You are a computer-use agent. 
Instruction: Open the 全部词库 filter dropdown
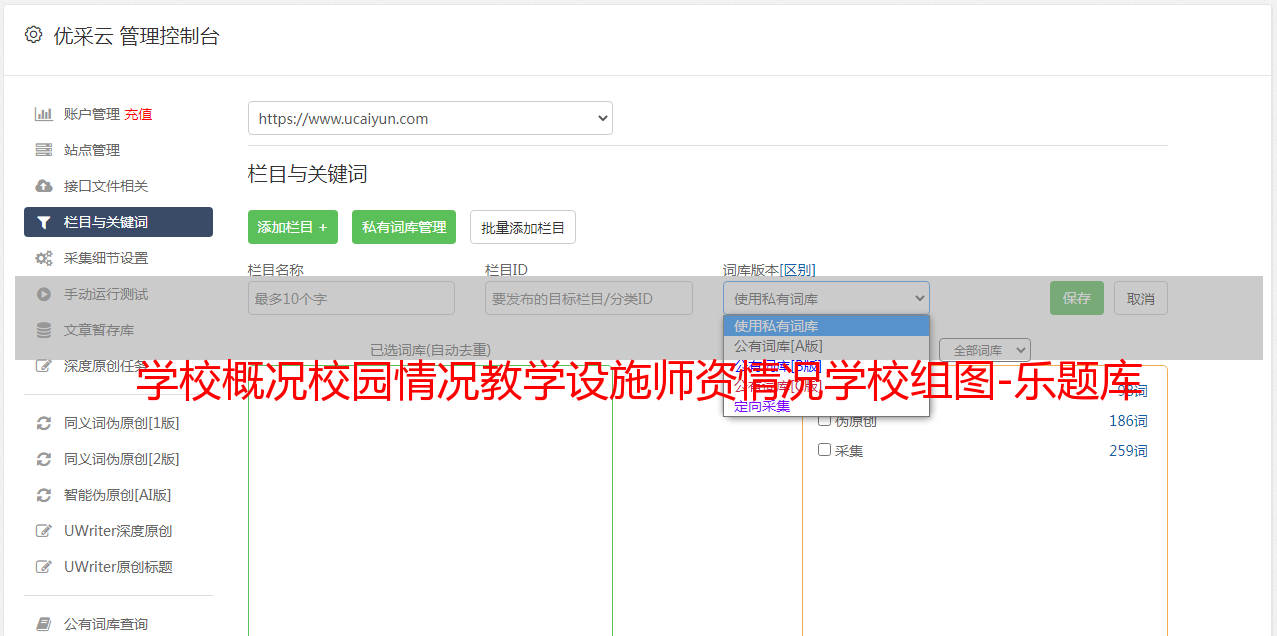tap(985, 350)
